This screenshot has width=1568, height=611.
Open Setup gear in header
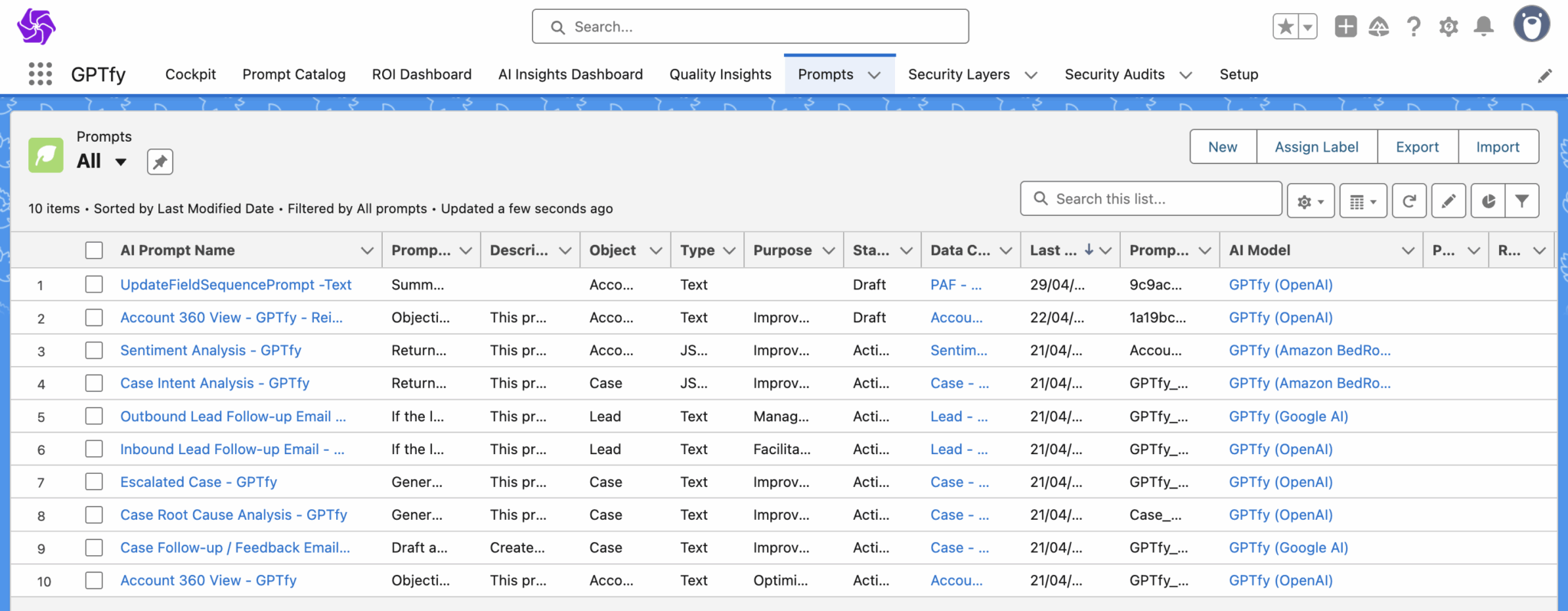tap(1449, 27)
